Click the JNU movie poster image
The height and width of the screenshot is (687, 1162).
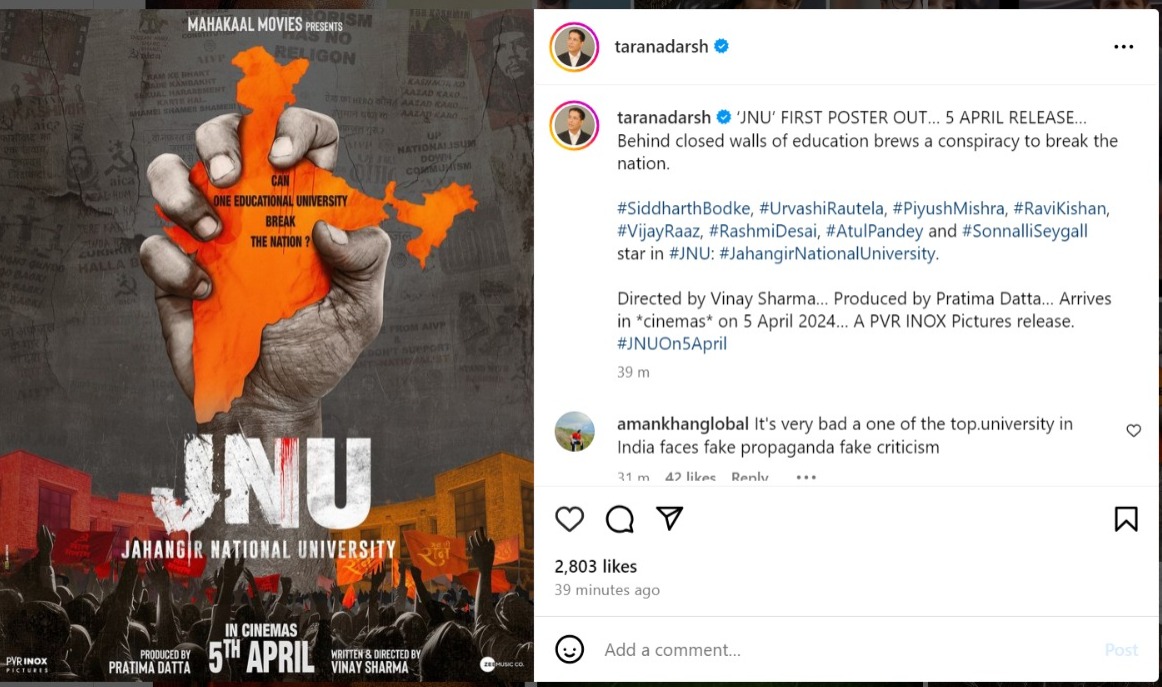point(267,345)
